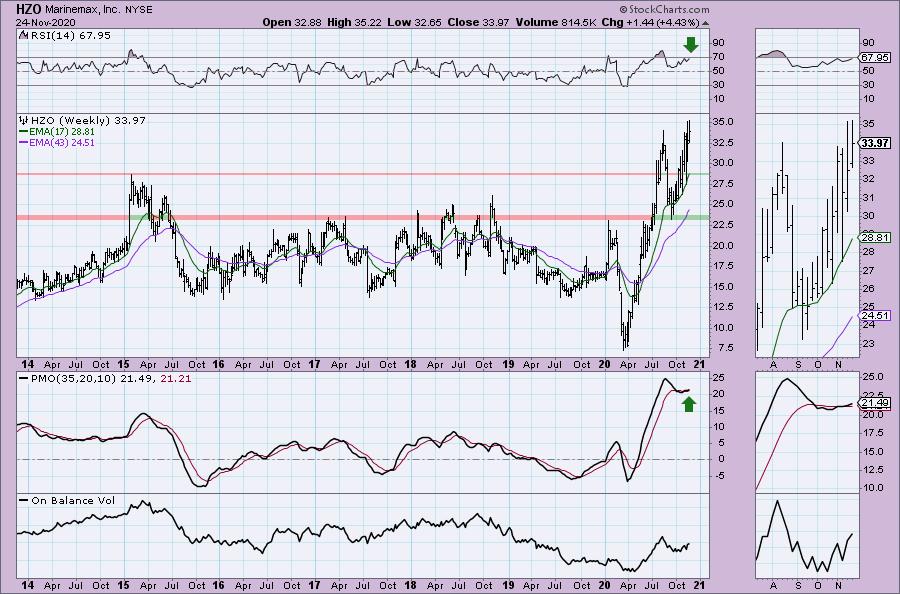Click the 90 level on main RSI axis
The height and width of the screenshot is (594, 900).
(718, 42)
